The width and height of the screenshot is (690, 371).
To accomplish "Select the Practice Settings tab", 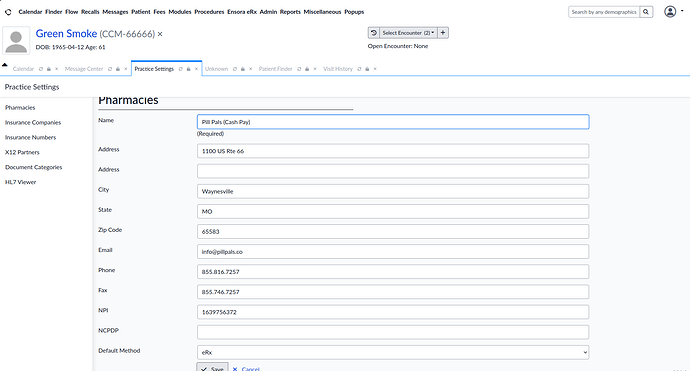I will [154, 69].
